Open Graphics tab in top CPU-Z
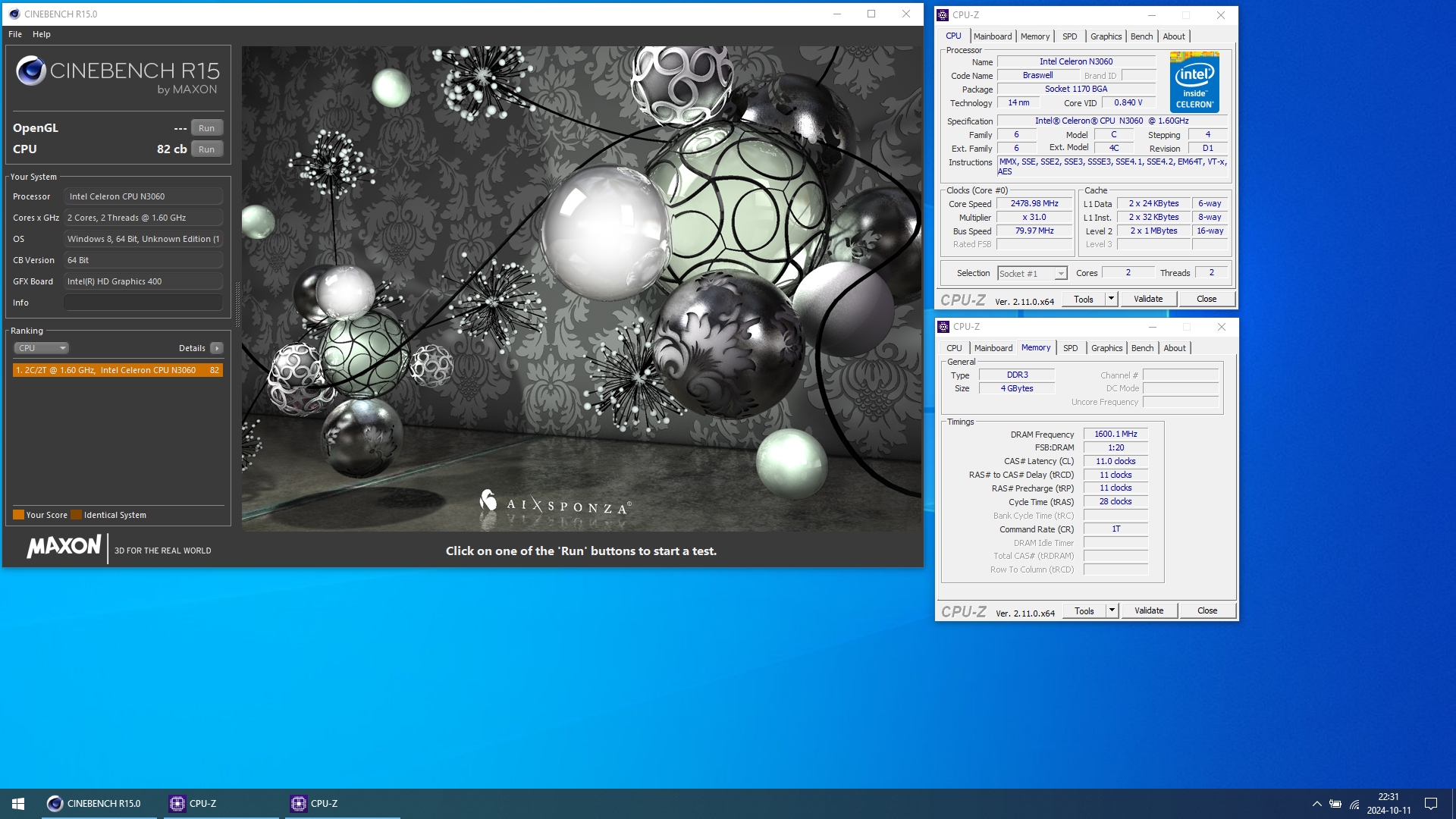 coord(1106,36)
